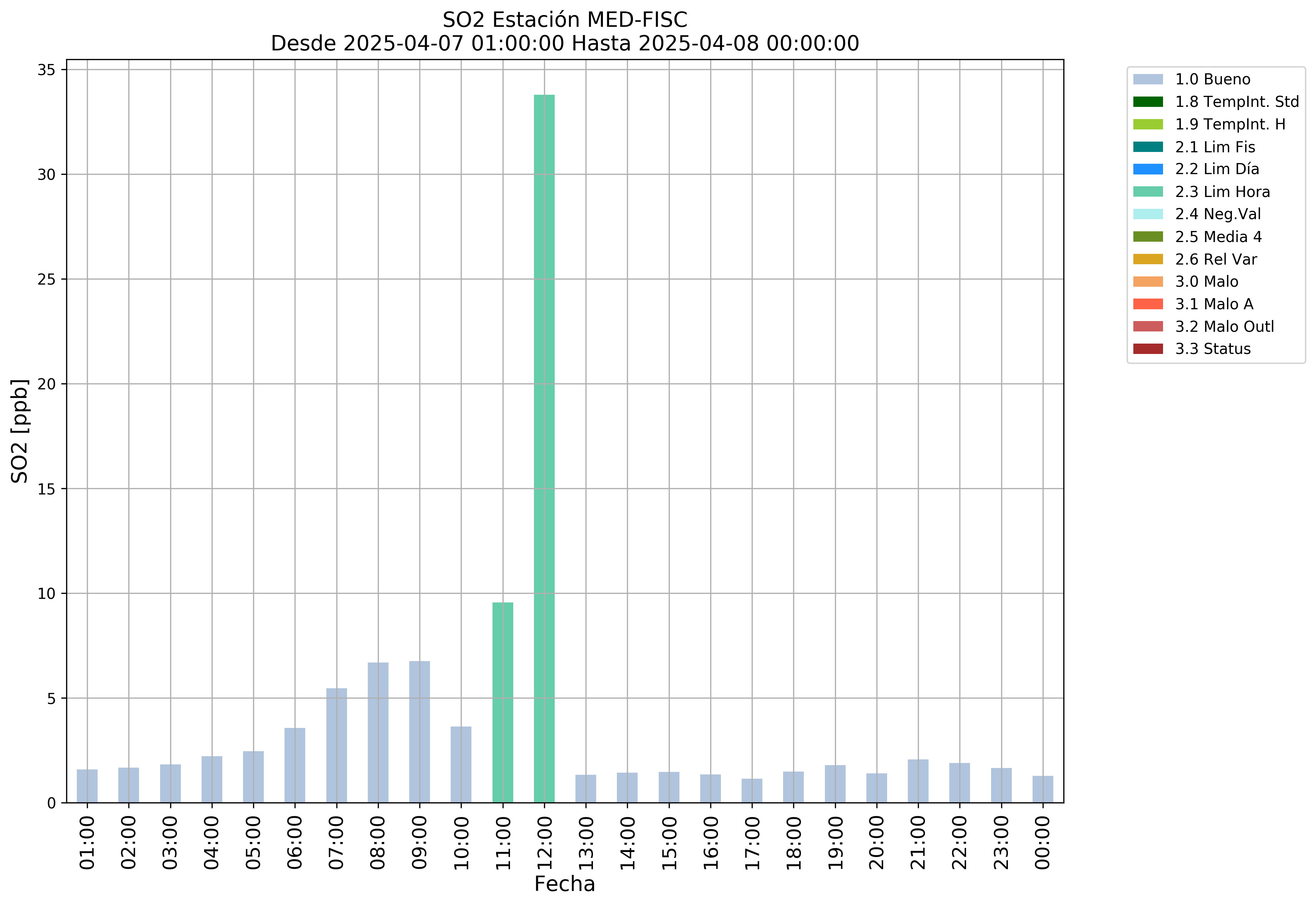1316x906 pixels.
Task: Click the '15' y-axis tick label
Action: point(46,489)
